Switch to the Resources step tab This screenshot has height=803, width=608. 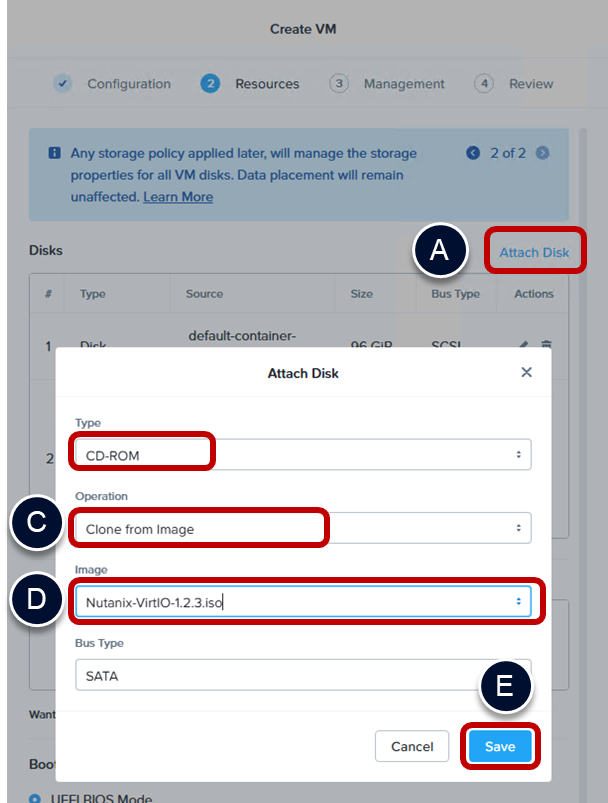coord(266,84)
